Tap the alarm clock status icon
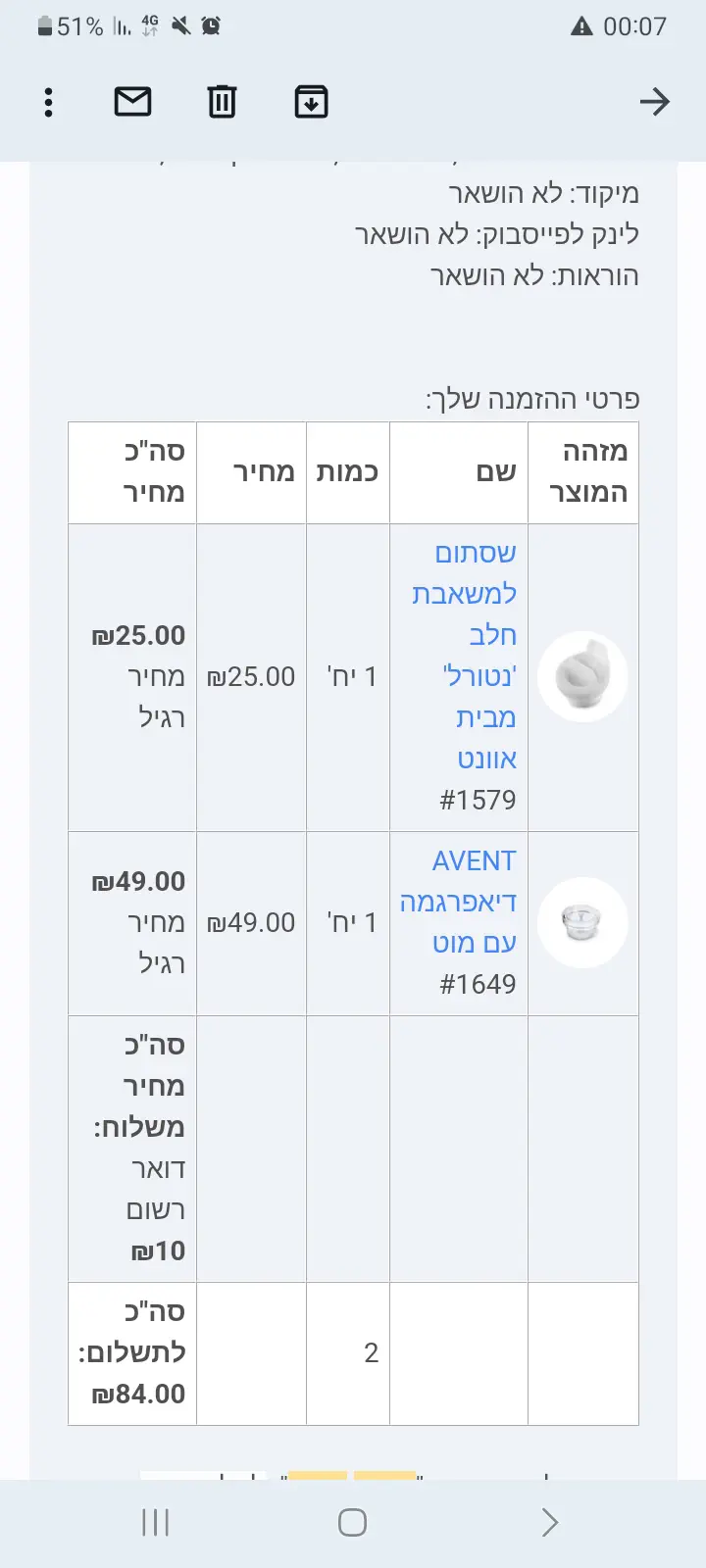 (x=211, y=26)
